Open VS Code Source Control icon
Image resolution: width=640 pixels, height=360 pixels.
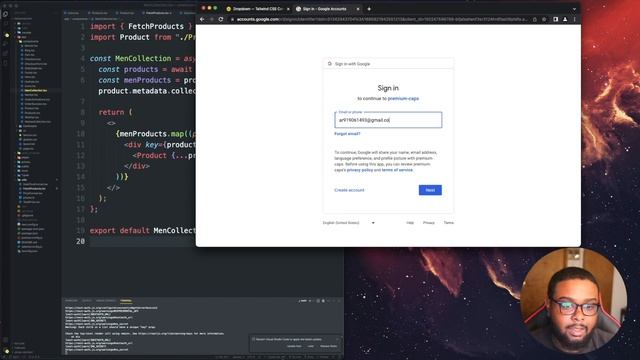5,34
